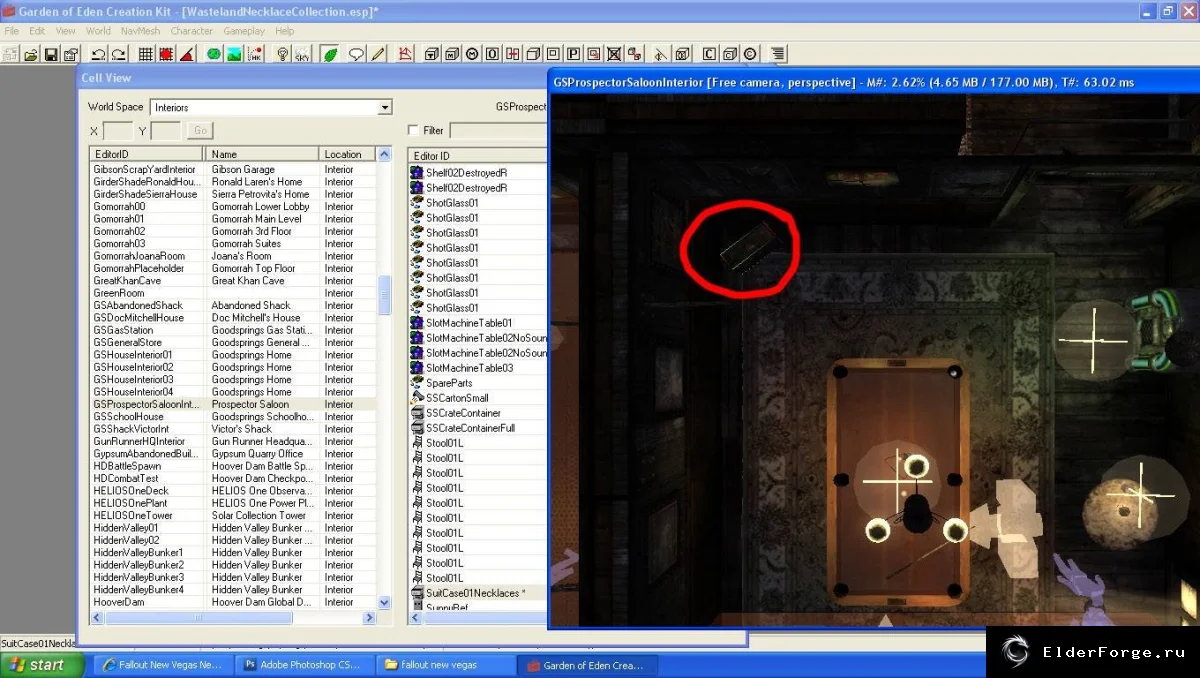Toggle the SKY toolbar icon
Screen dimensions: 1200x678
tap(302, 54)
